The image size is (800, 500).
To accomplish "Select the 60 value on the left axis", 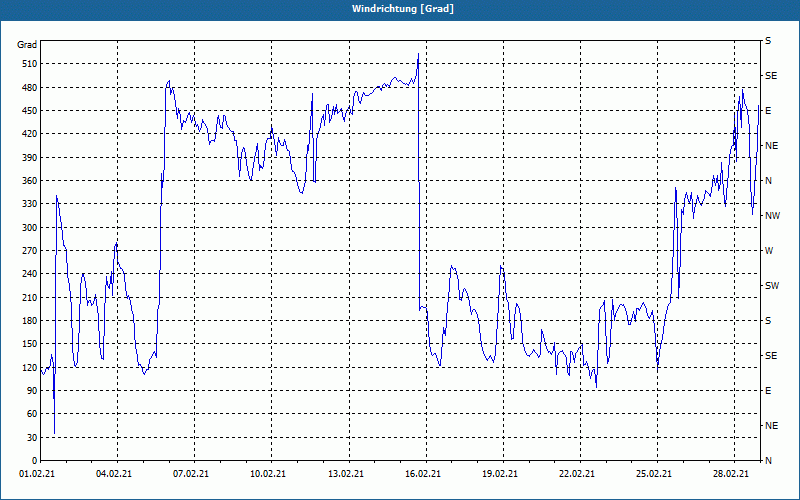I will [32, 413].
